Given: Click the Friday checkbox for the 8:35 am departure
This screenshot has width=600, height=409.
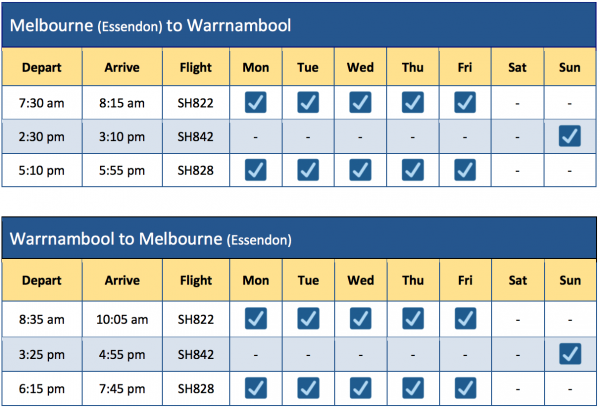Looking at the screenshot, I should 465,318.
